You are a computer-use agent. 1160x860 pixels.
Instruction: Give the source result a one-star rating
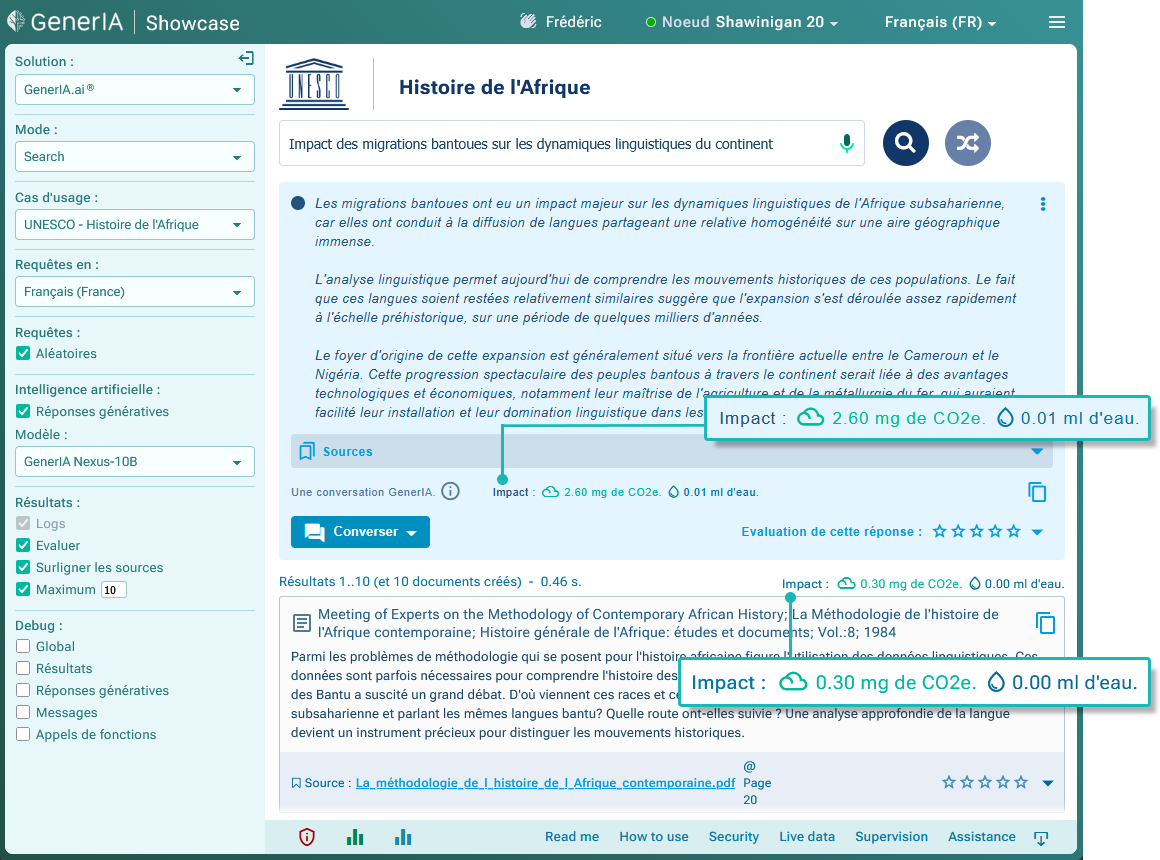coord(949,782)
